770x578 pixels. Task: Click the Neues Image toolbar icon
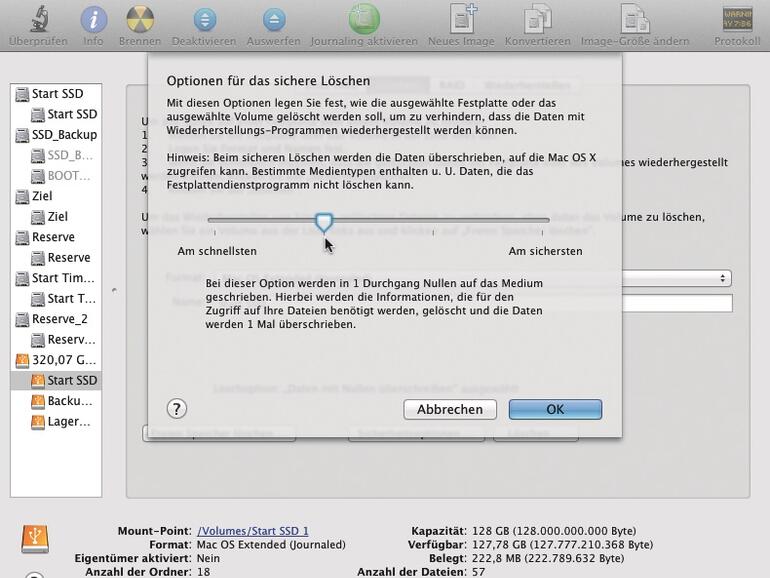coord(462,19)
